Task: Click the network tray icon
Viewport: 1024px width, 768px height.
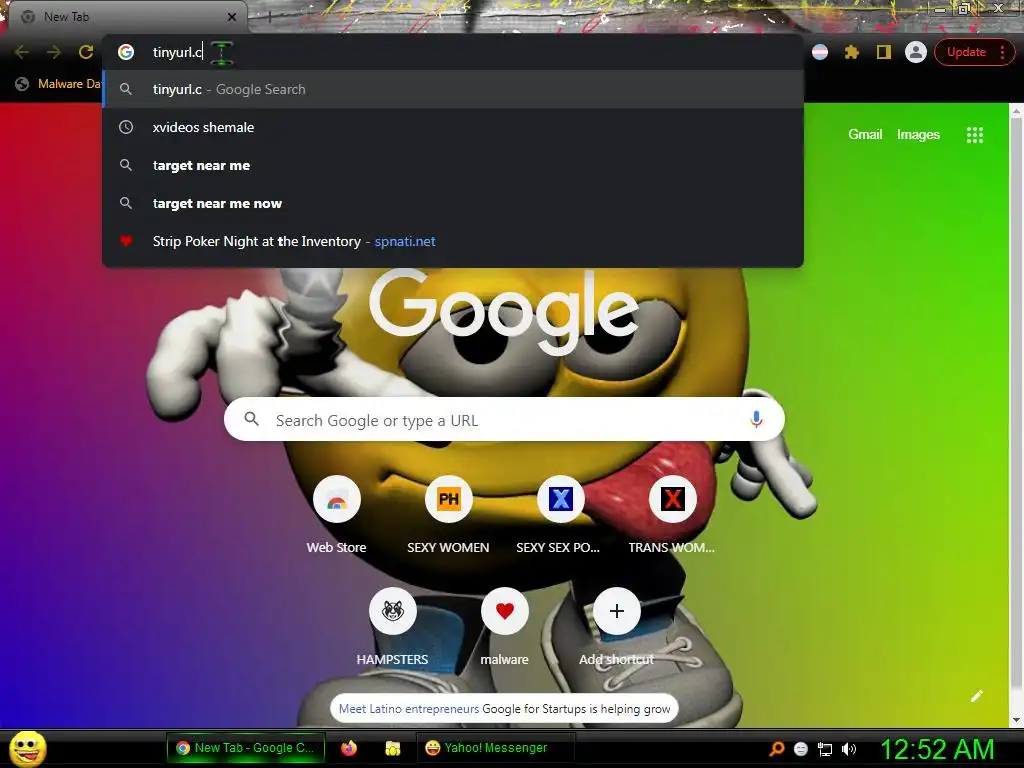Action: [x=825, y=749]
